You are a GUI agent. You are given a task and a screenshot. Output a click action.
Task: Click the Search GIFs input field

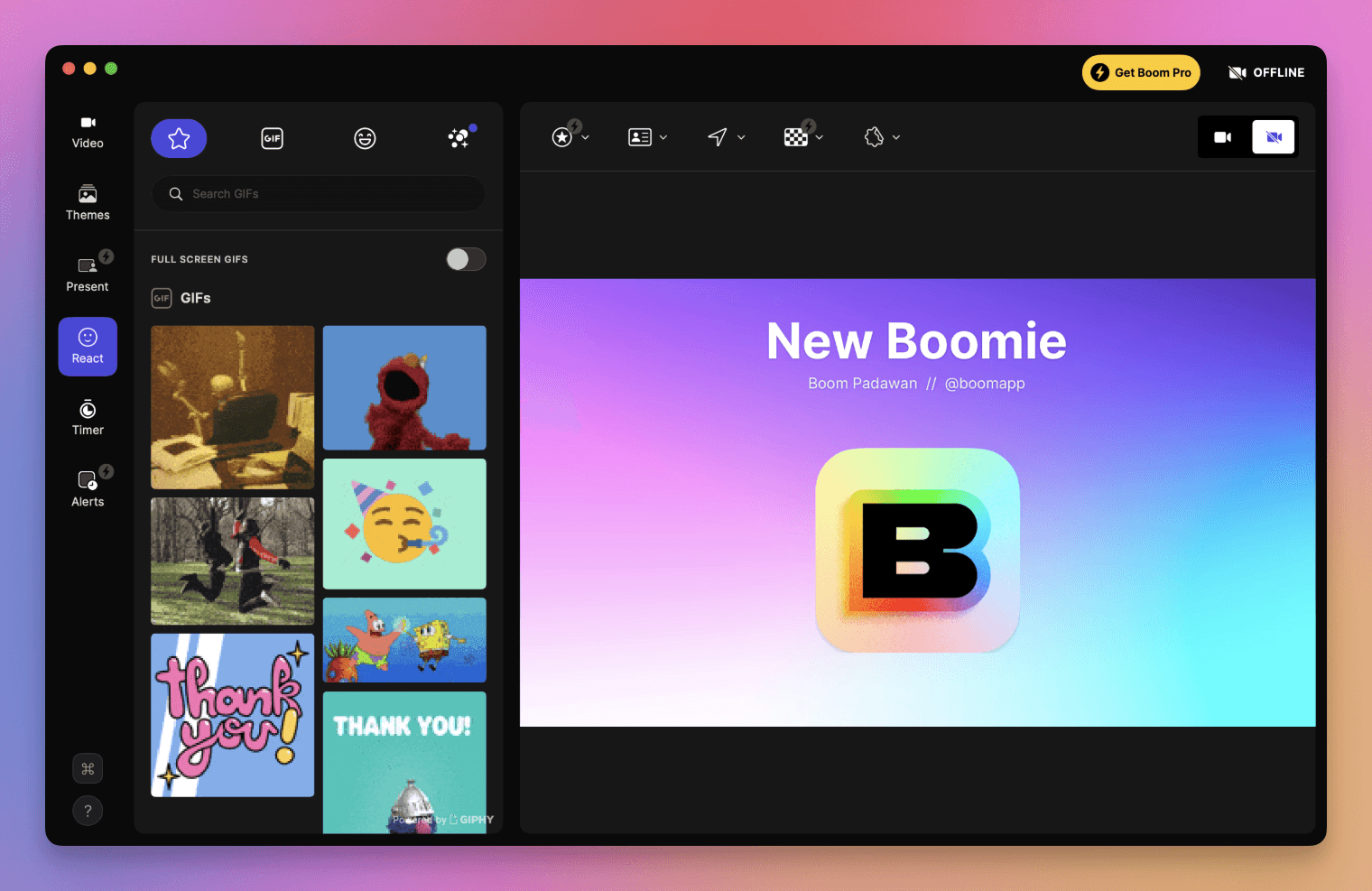click(x=319, y=194)
